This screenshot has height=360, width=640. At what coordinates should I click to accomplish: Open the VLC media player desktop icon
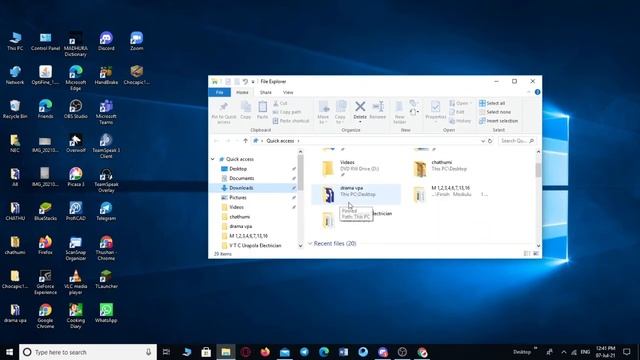click(x=76, y=282)
